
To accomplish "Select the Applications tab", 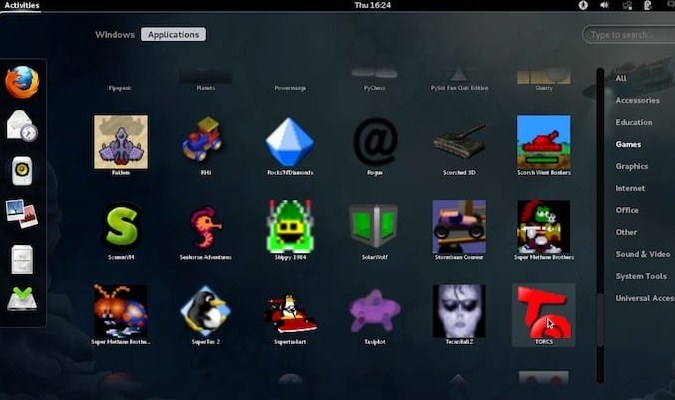I will click(x=173, y=34).
